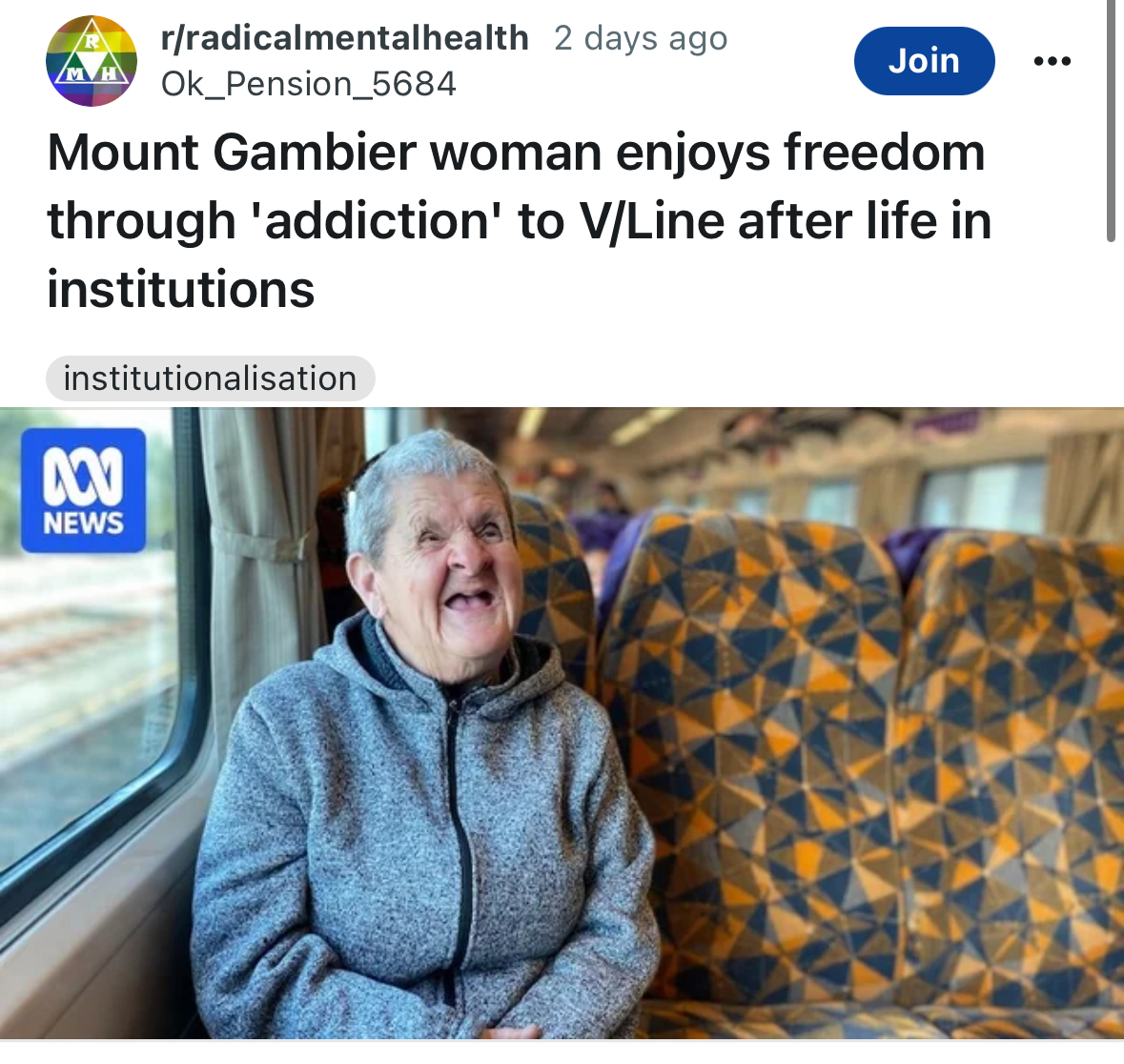Image resolution: width=1124 pixels, height=1064 pixels.
Task: Open the three-dot post options menu
Action: click(x=1052, y=61)
